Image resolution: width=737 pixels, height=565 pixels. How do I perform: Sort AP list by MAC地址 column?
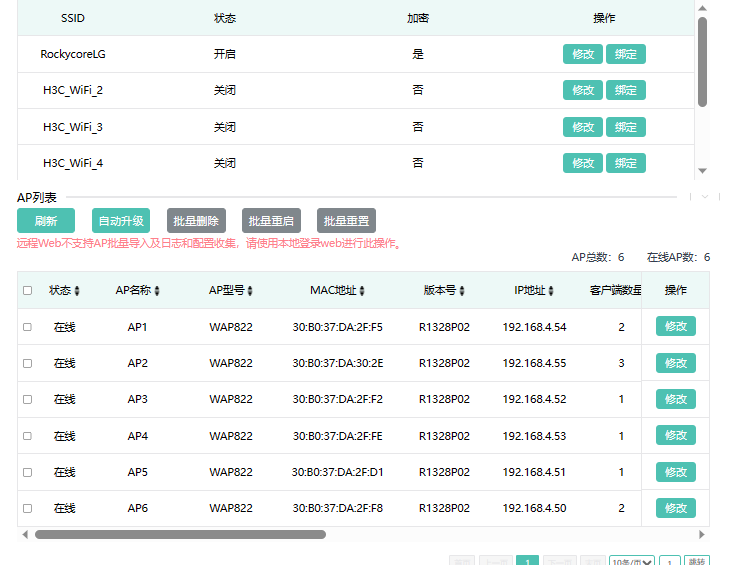[x=362, y=291]
